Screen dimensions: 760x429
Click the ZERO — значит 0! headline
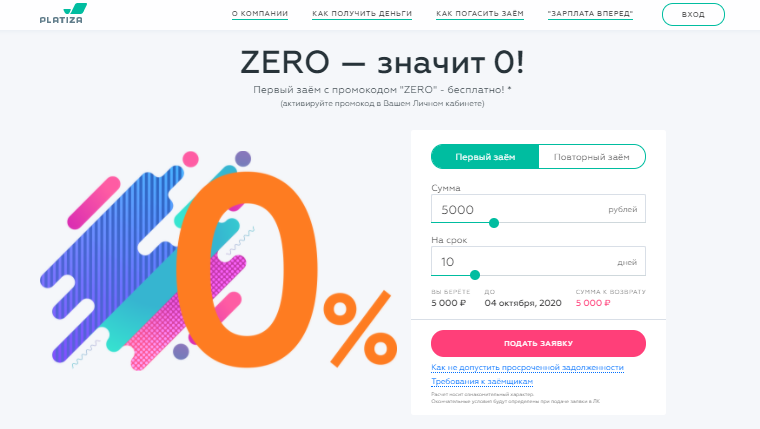pos(382,63)
